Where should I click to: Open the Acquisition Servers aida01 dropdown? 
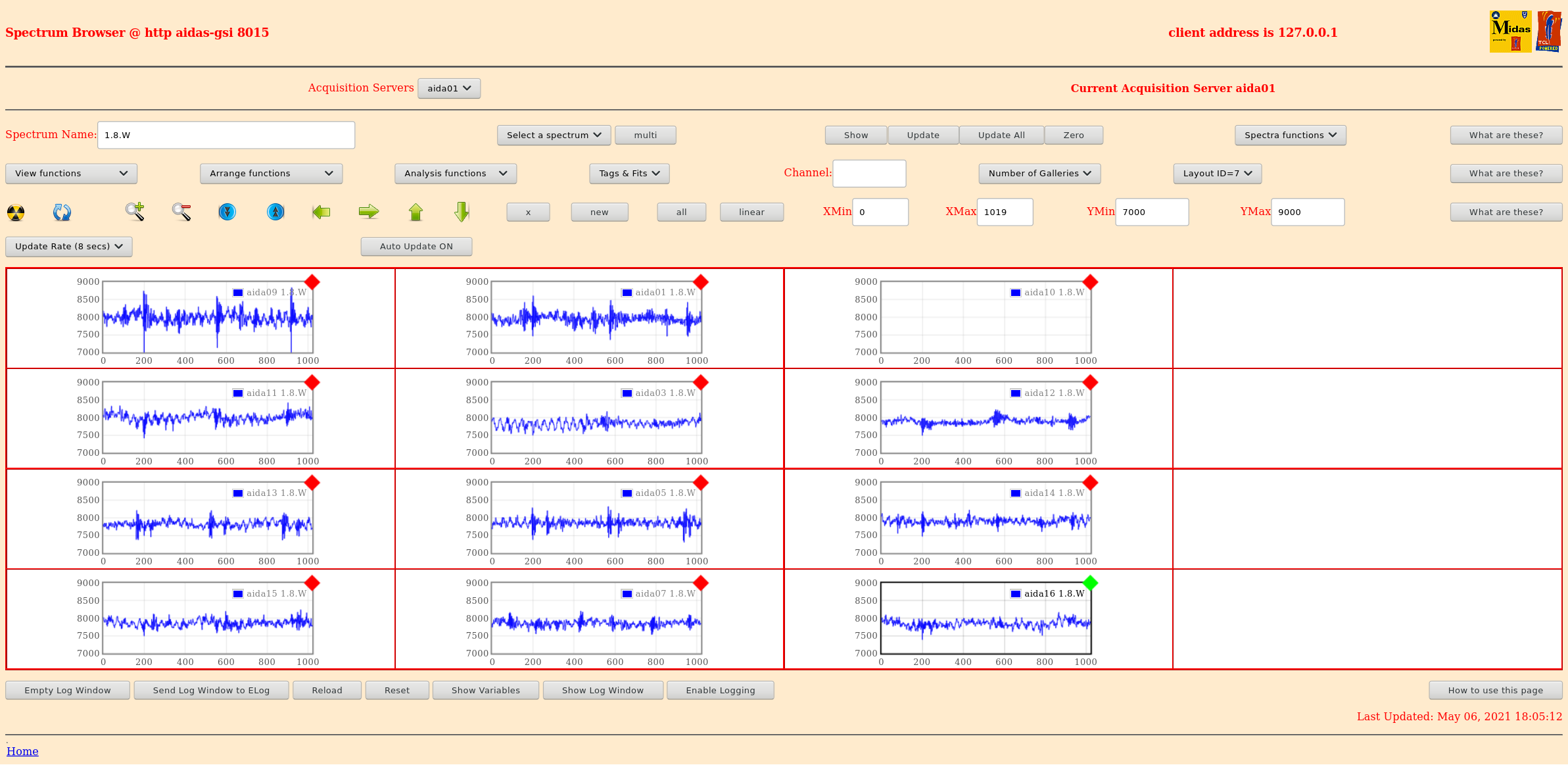[x=449, y=89]
